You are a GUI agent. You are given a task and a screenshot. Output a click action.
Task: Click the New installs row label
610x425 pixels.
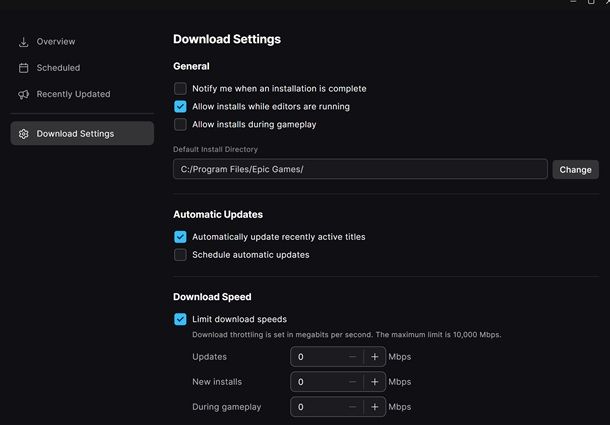point(217,382)
